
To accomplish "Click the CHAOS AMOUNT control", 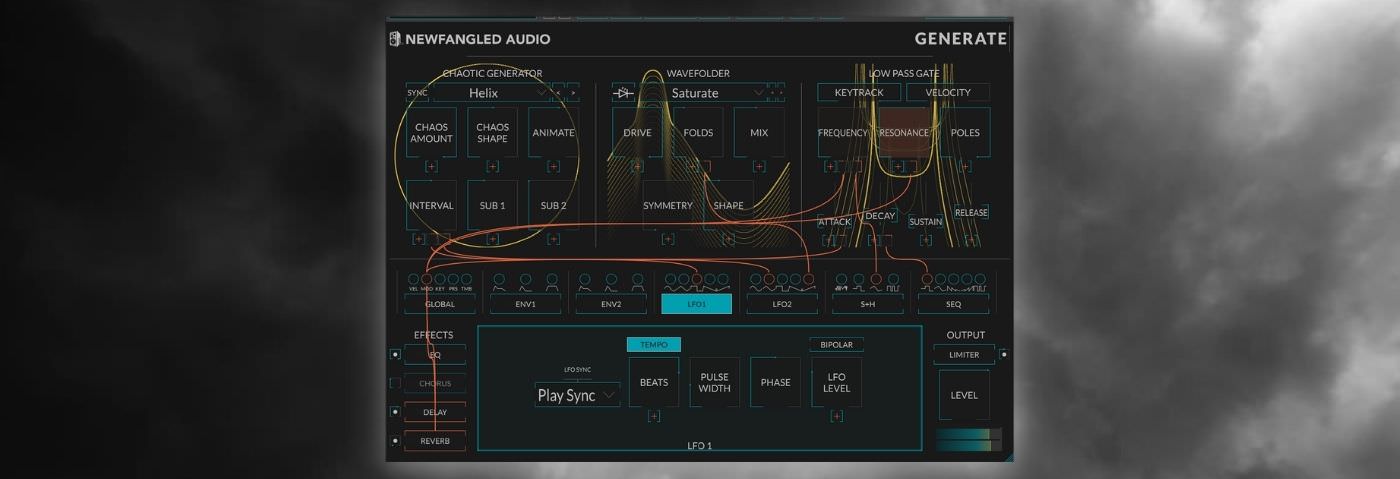I will pyautogui.click(x=431, y=132).
